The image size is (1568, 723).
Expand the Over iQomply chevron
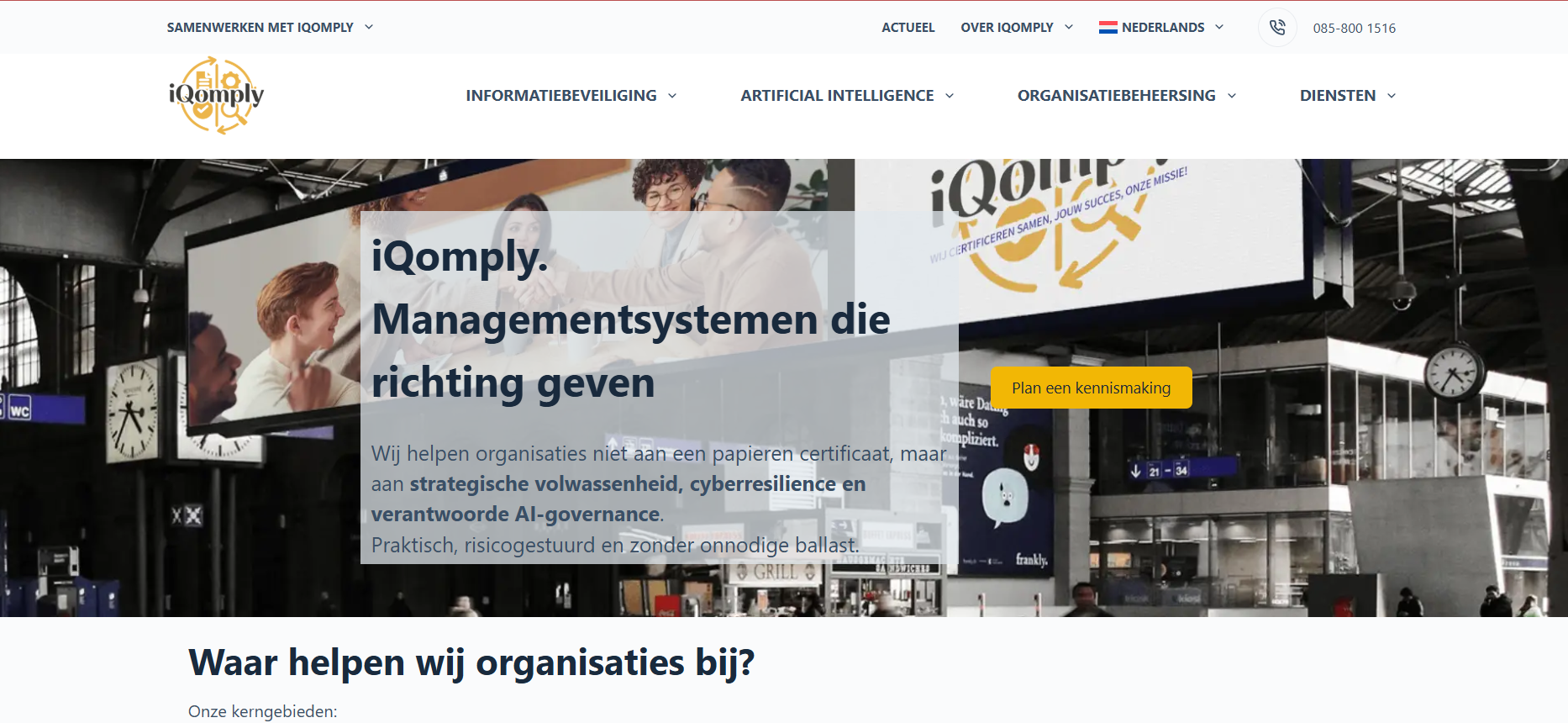coord(1069,27)
